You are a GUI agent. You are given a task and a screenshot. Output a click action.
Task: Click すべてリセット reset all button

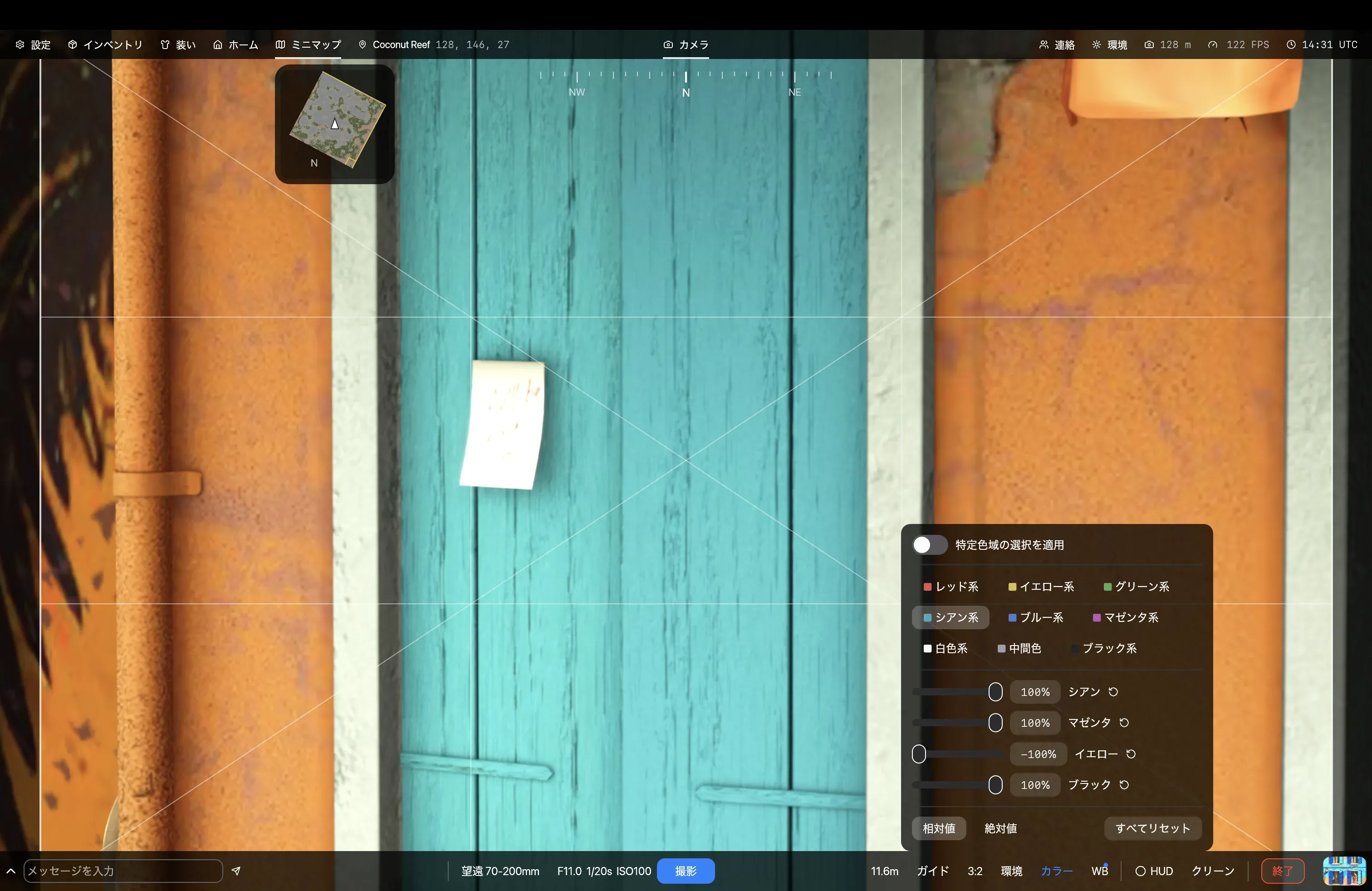point(1152,828)
